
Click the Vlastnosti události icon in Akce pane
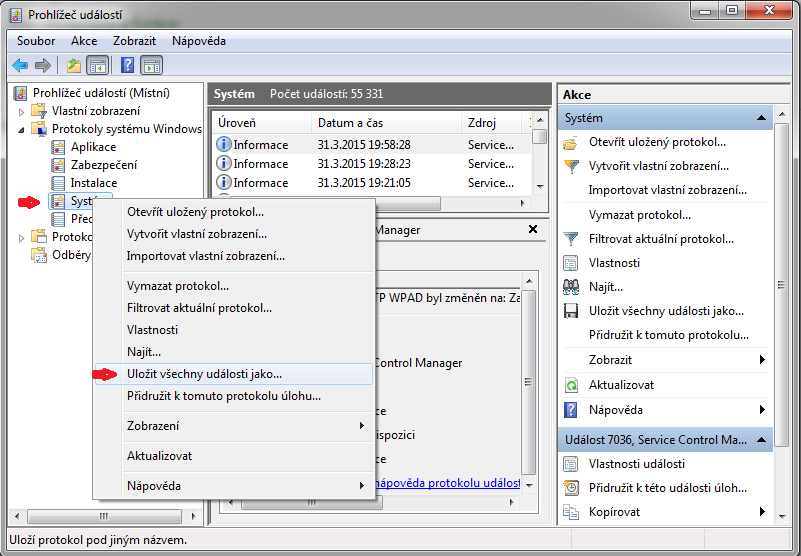pos(571,464)
